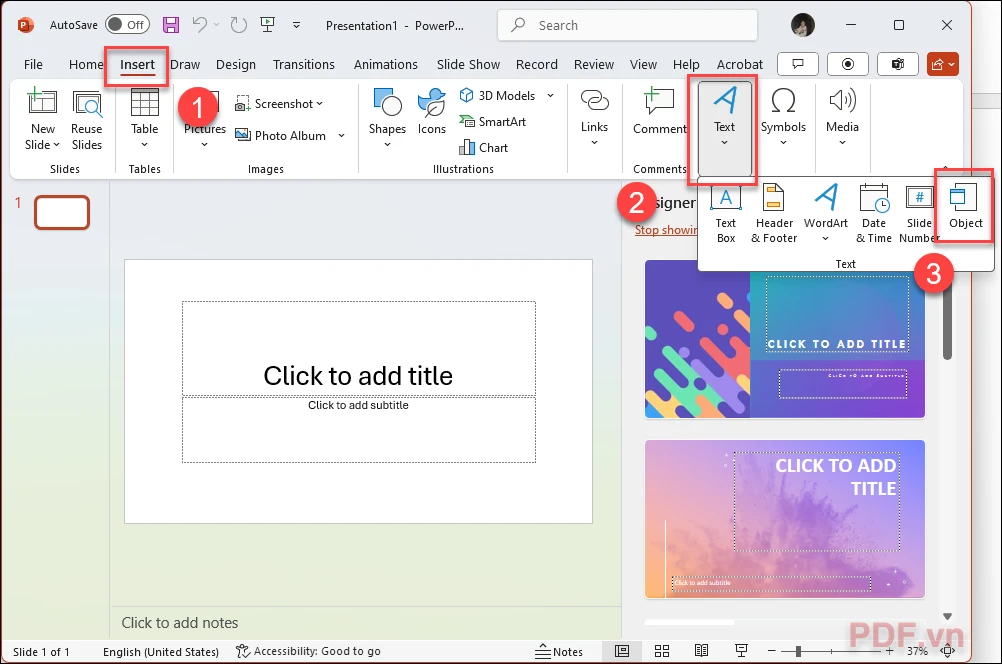Open the Animations tab
Image resolution: width=1002 pixels, height=664 pixels.
click(385, 65)
